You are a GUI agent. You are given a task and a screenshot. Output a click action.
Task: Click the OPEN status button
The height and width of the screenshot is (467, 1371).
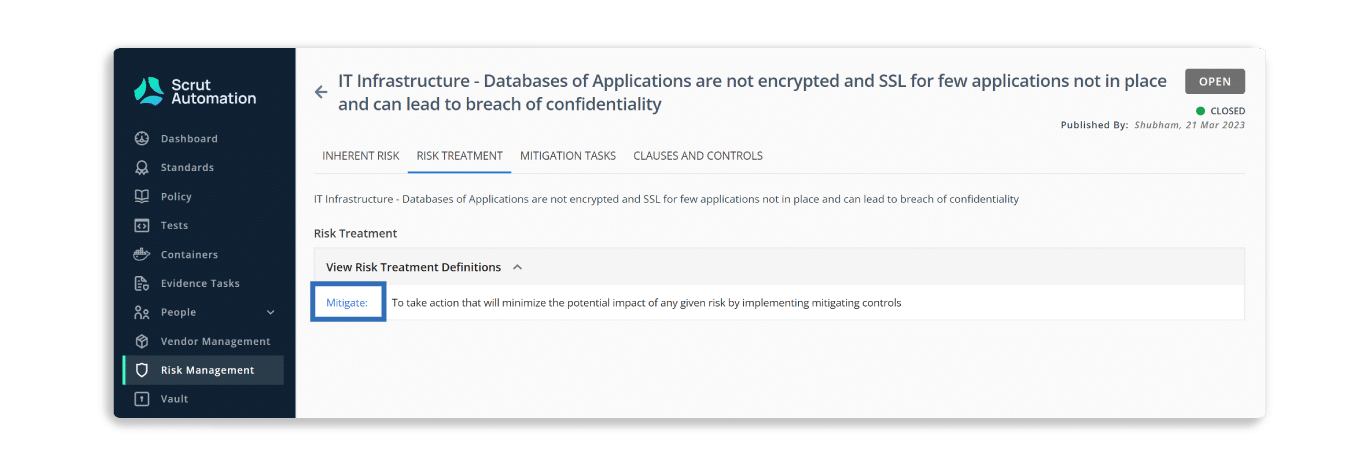(x=1215, y=82)
